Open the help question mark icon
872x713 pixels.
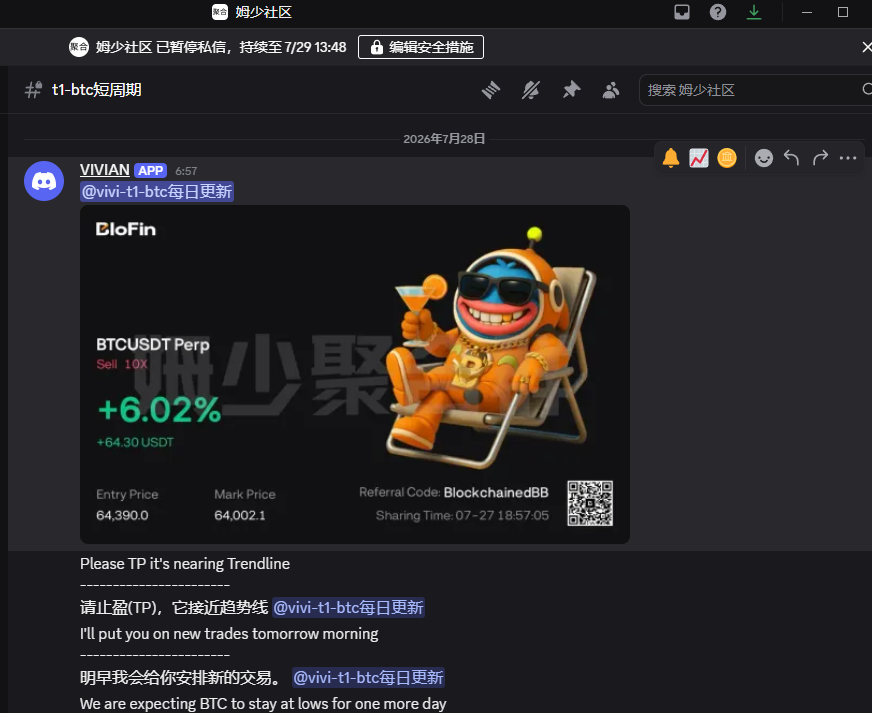coord(718,12)
